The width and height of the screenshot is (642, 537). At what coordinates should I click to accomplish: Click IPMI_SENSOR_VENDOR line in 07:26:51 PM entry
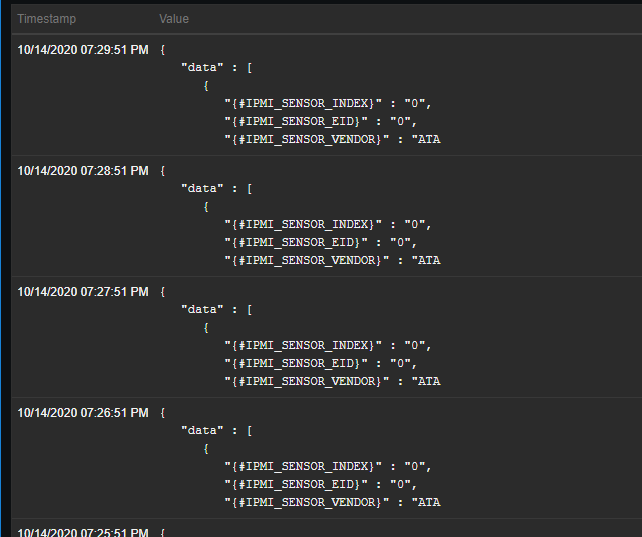point(332,503)
